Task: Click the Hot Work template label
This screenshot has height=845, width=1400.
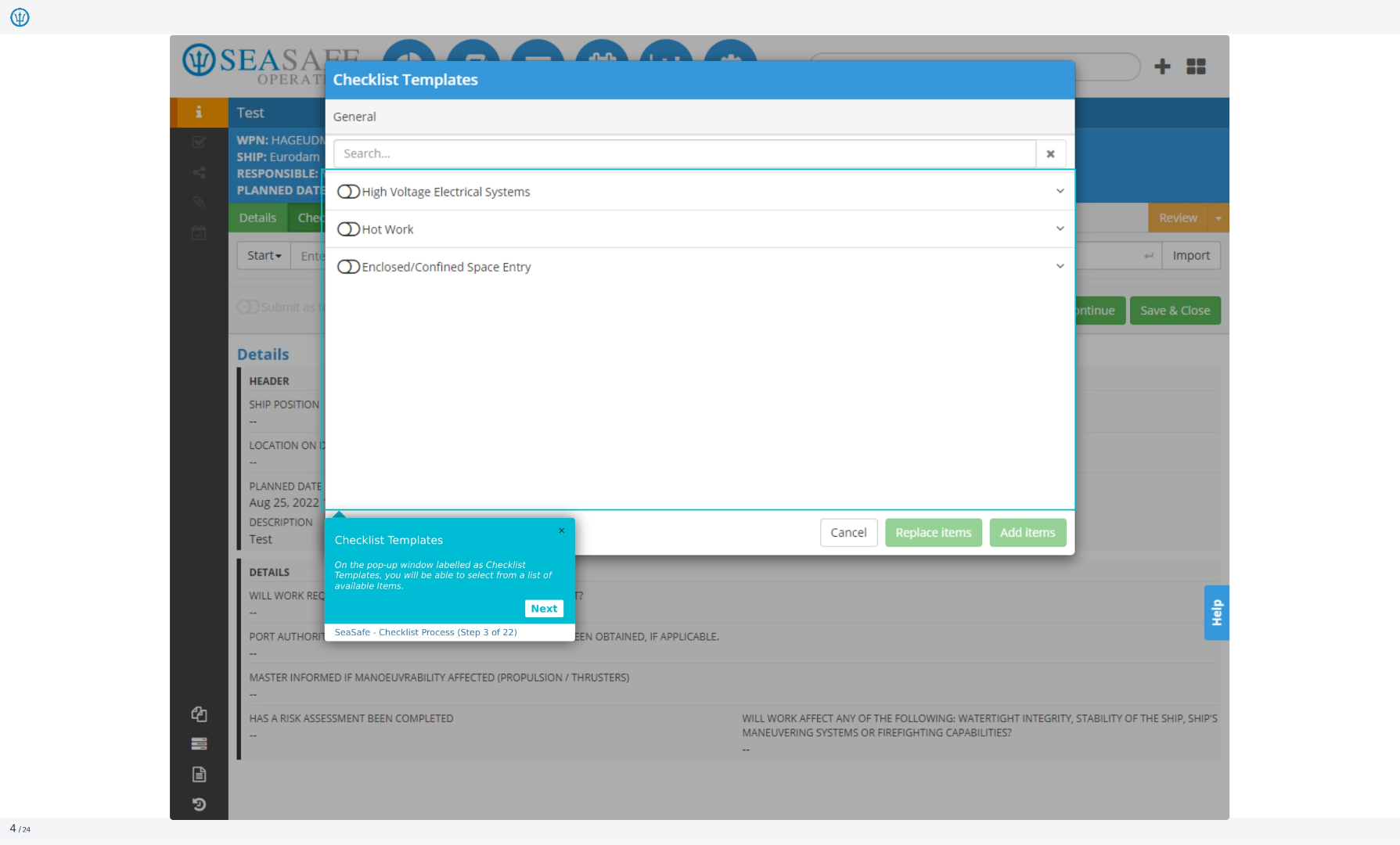Action: [387, 229]
